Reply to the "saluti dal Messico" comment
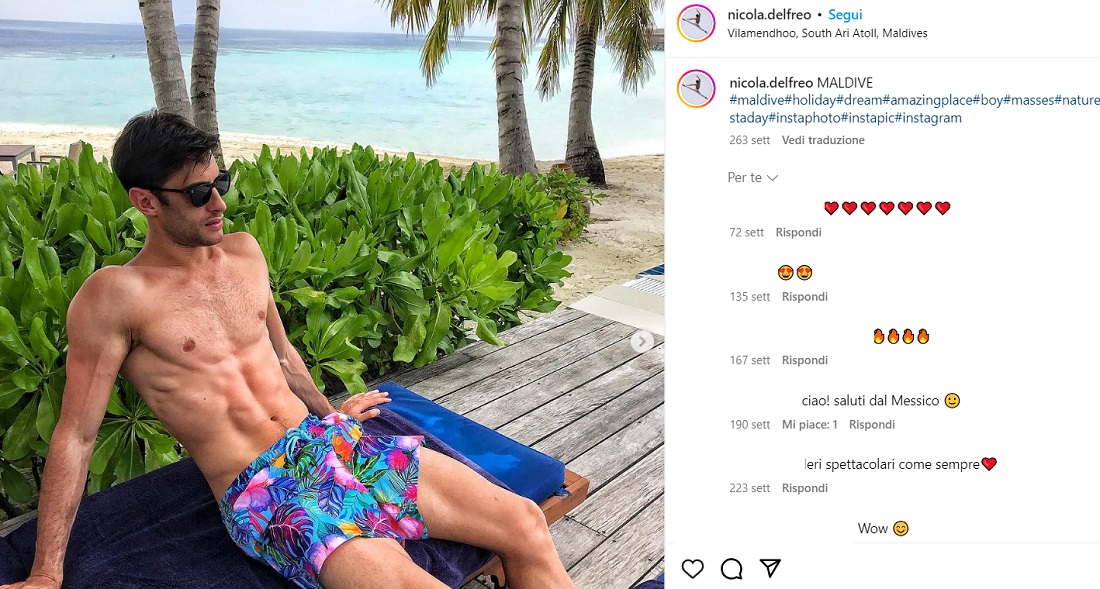Viewport: 1100px width, 589px height. [872, 424]
